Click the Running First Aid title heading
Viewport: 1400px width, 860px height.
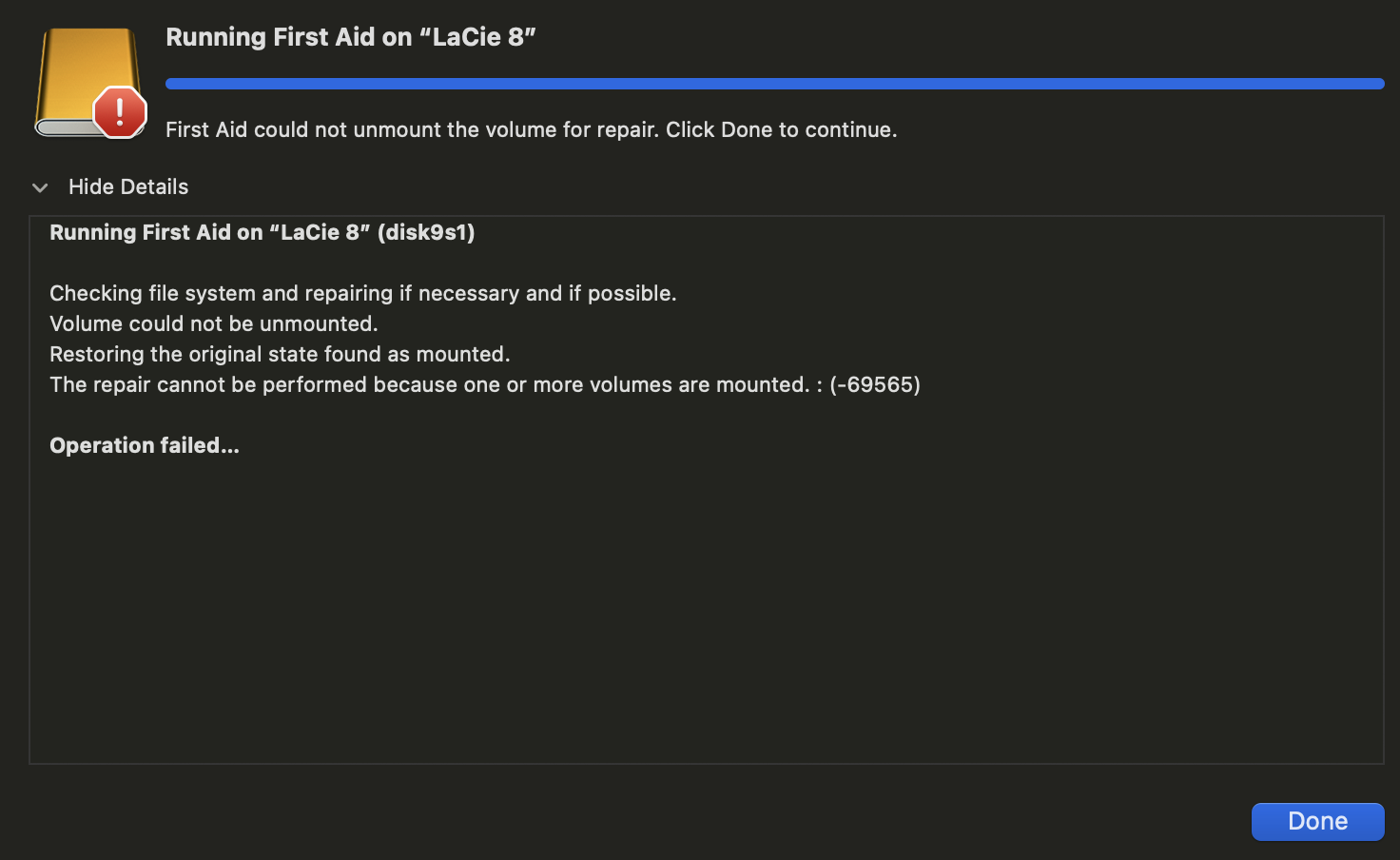click(351, 36)
